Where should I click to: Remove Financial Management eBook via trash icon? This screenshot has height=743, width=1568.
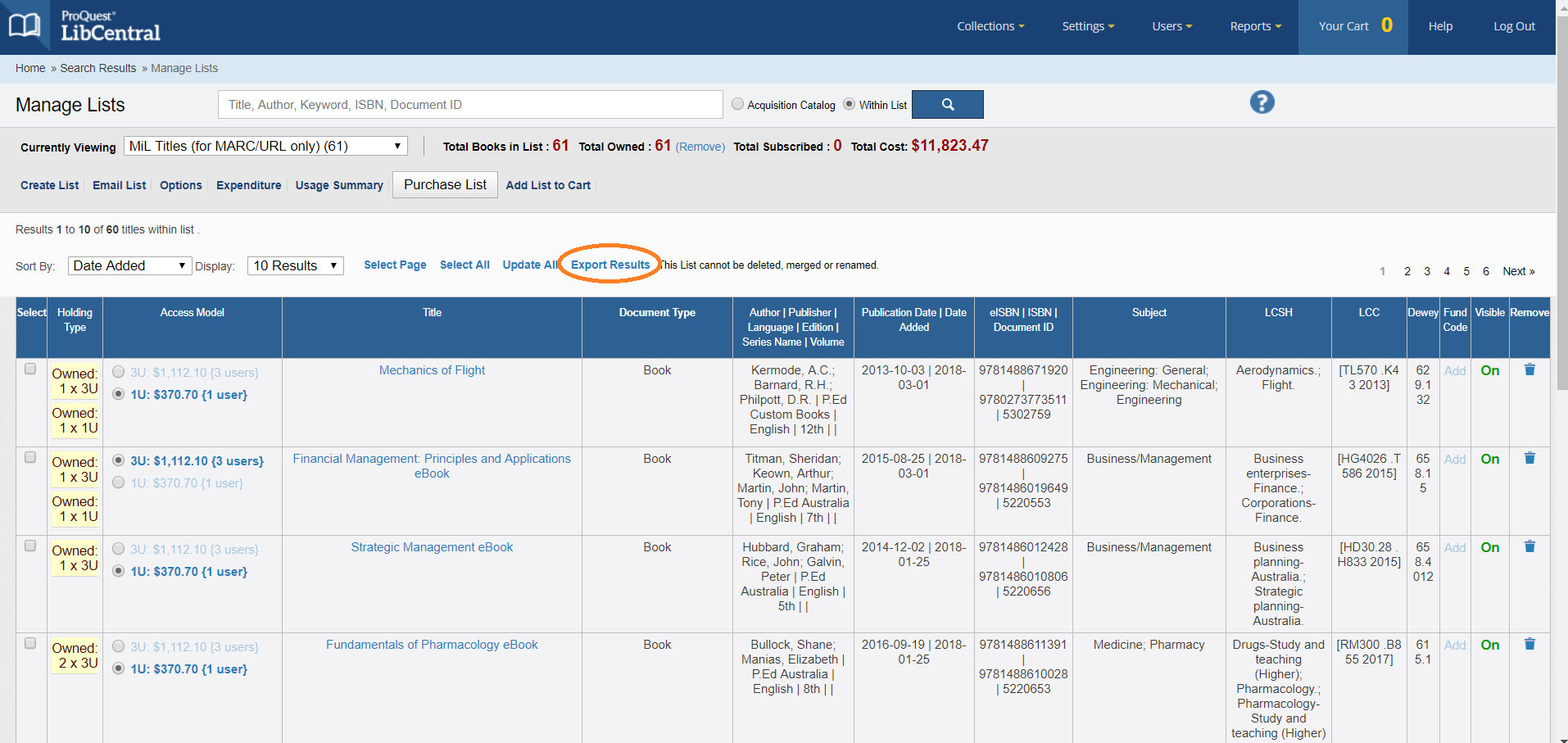click(1529, 458)
